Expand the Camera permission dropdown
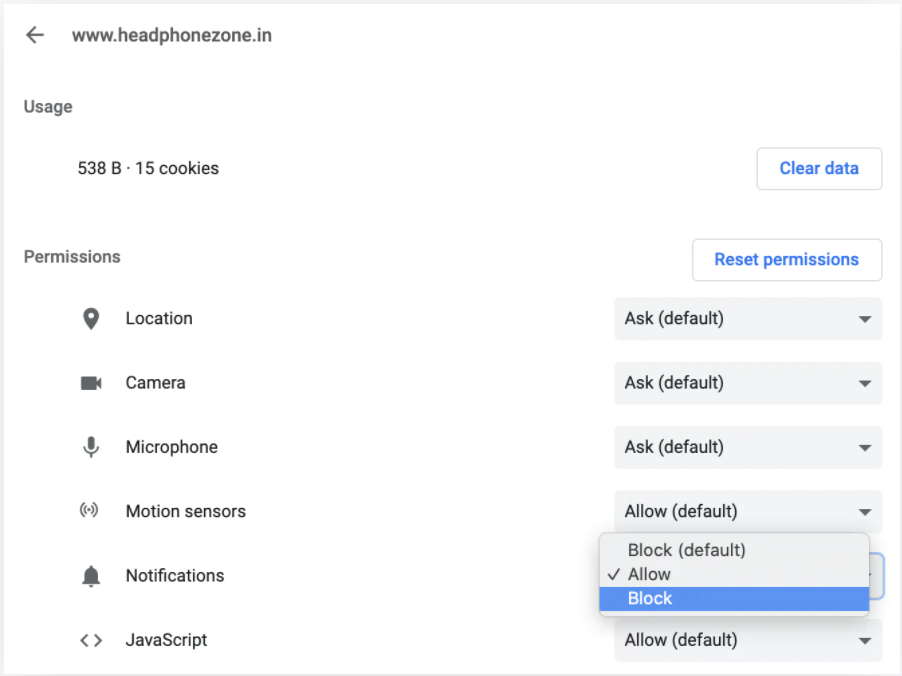 coord(747,383)
